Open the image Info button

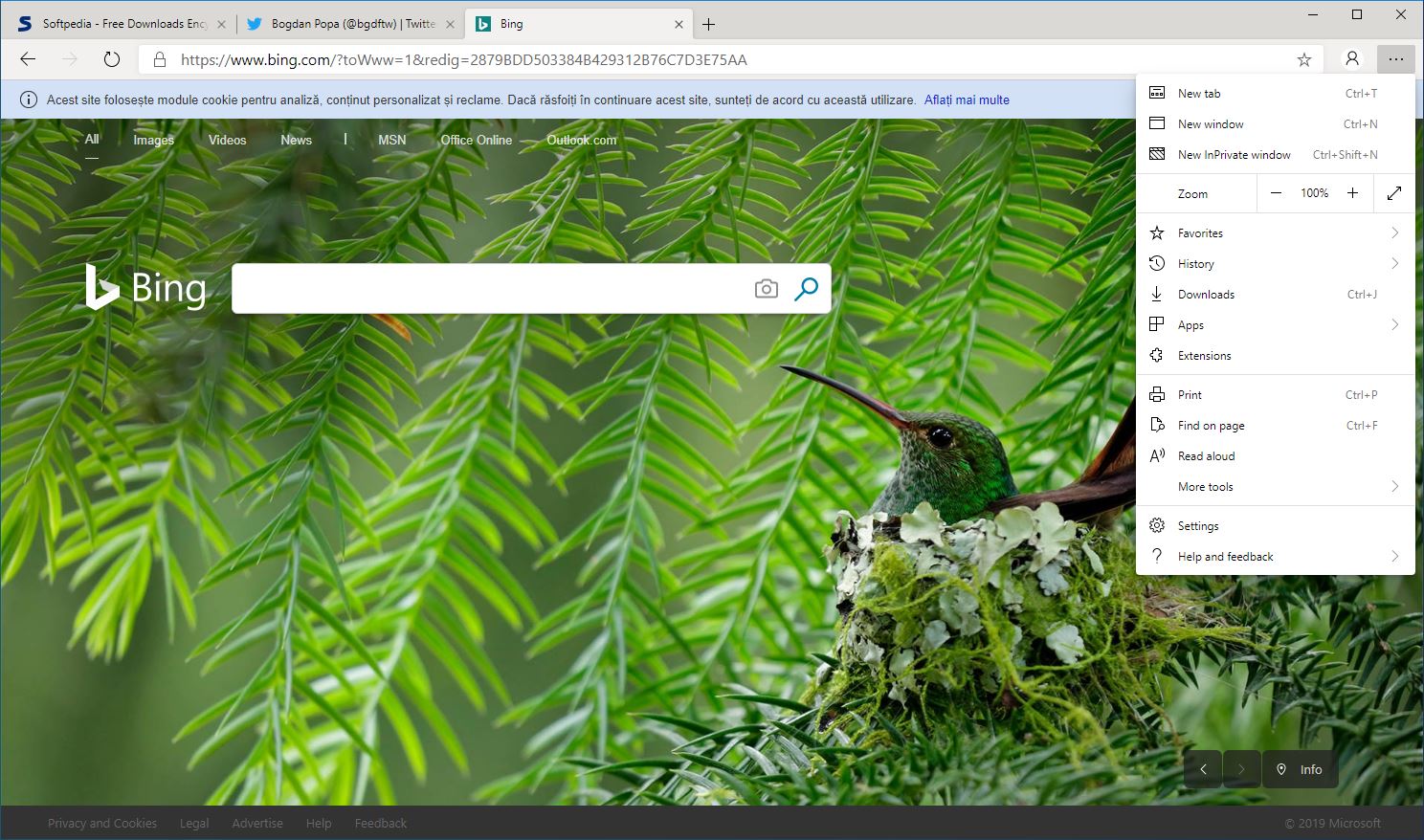coord(1300,769)
